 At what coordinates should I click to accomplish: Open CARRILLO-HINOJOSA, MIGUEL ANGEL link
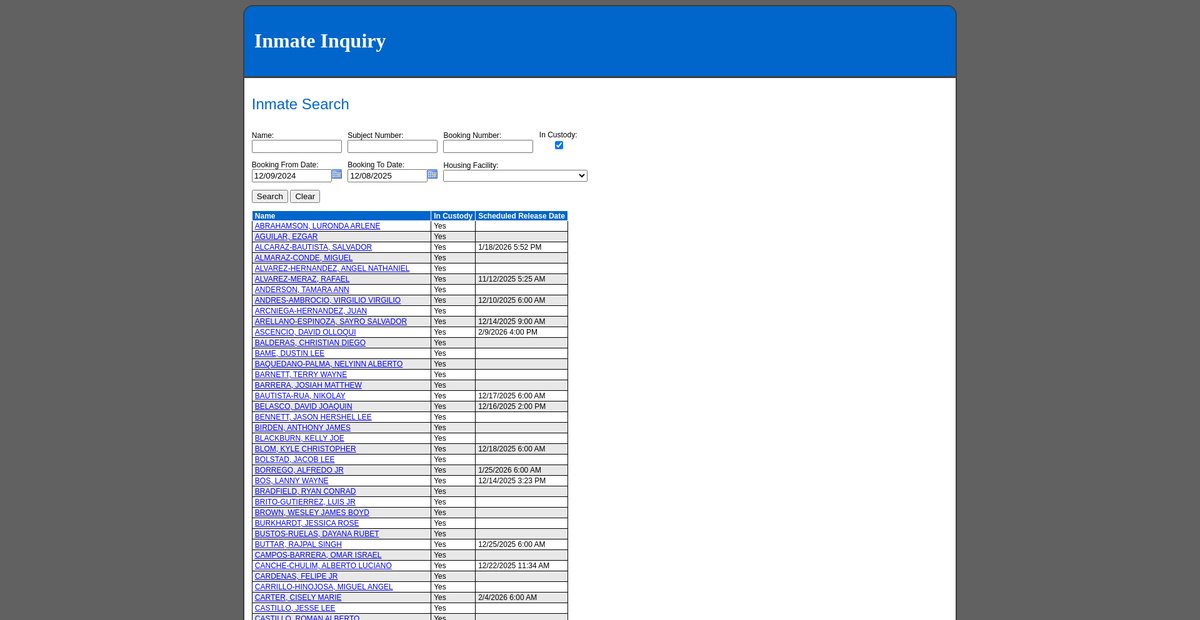(x=324, y=586)
